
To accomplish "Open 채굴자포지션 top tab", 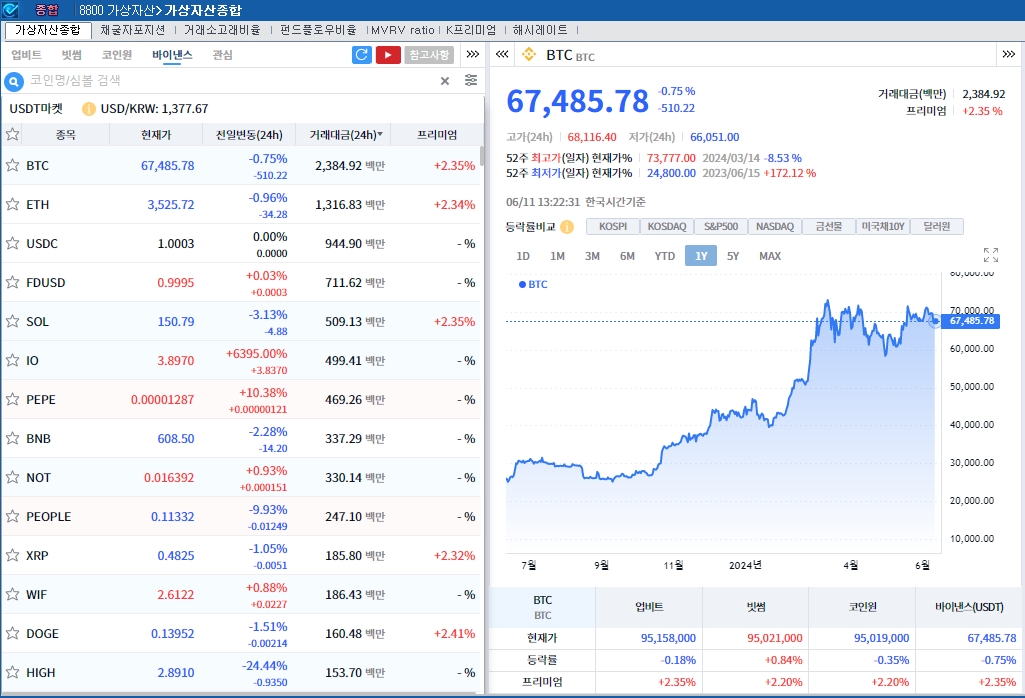I will click(133, 30).
